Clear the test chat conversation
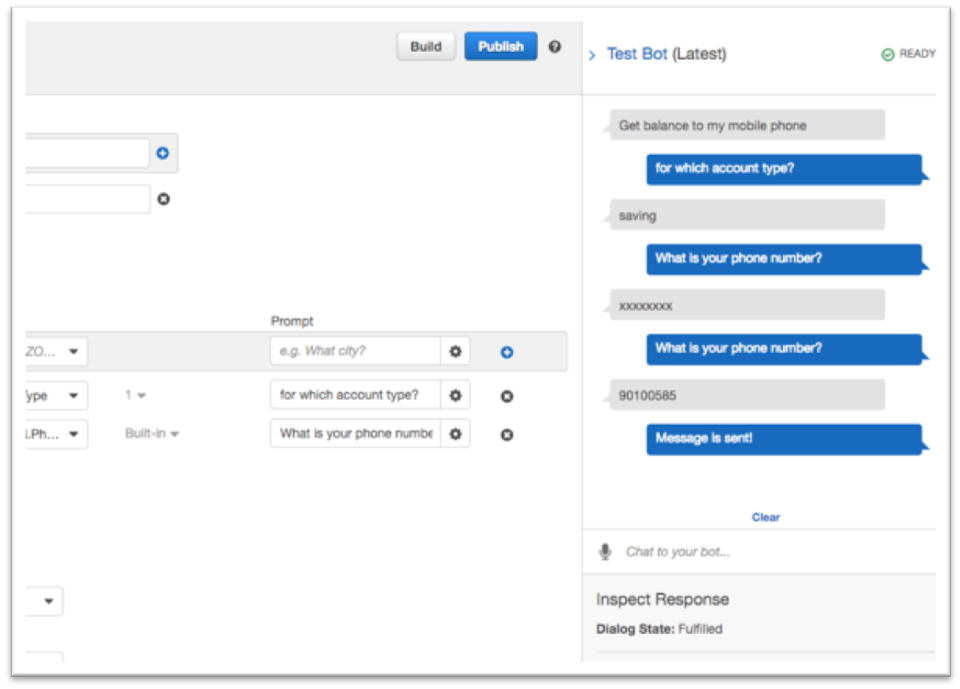The height and width of the screenshot is (689, 960). point(765,517)
